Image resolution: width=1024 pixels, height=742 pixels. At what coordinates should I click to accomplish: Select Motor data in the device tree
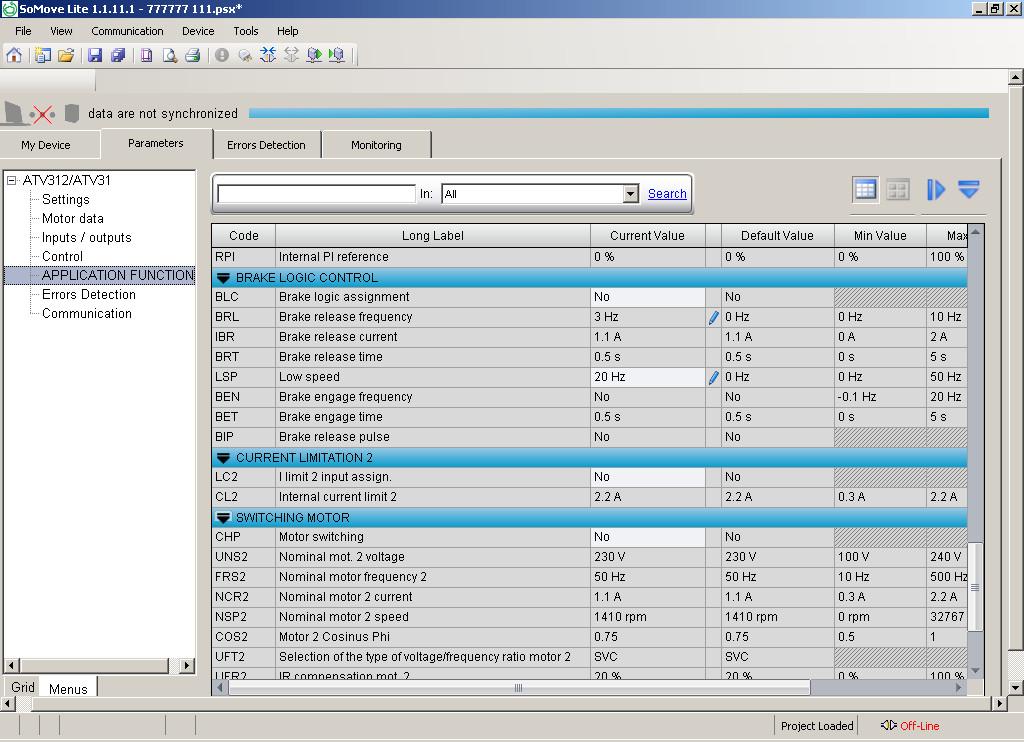[72, 218]
